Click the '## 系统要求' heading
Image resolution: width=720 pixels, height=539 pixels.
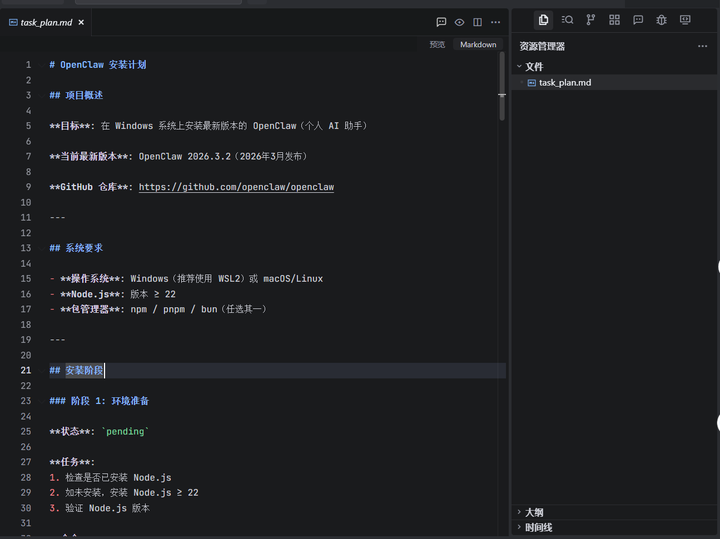click(76, 248)
